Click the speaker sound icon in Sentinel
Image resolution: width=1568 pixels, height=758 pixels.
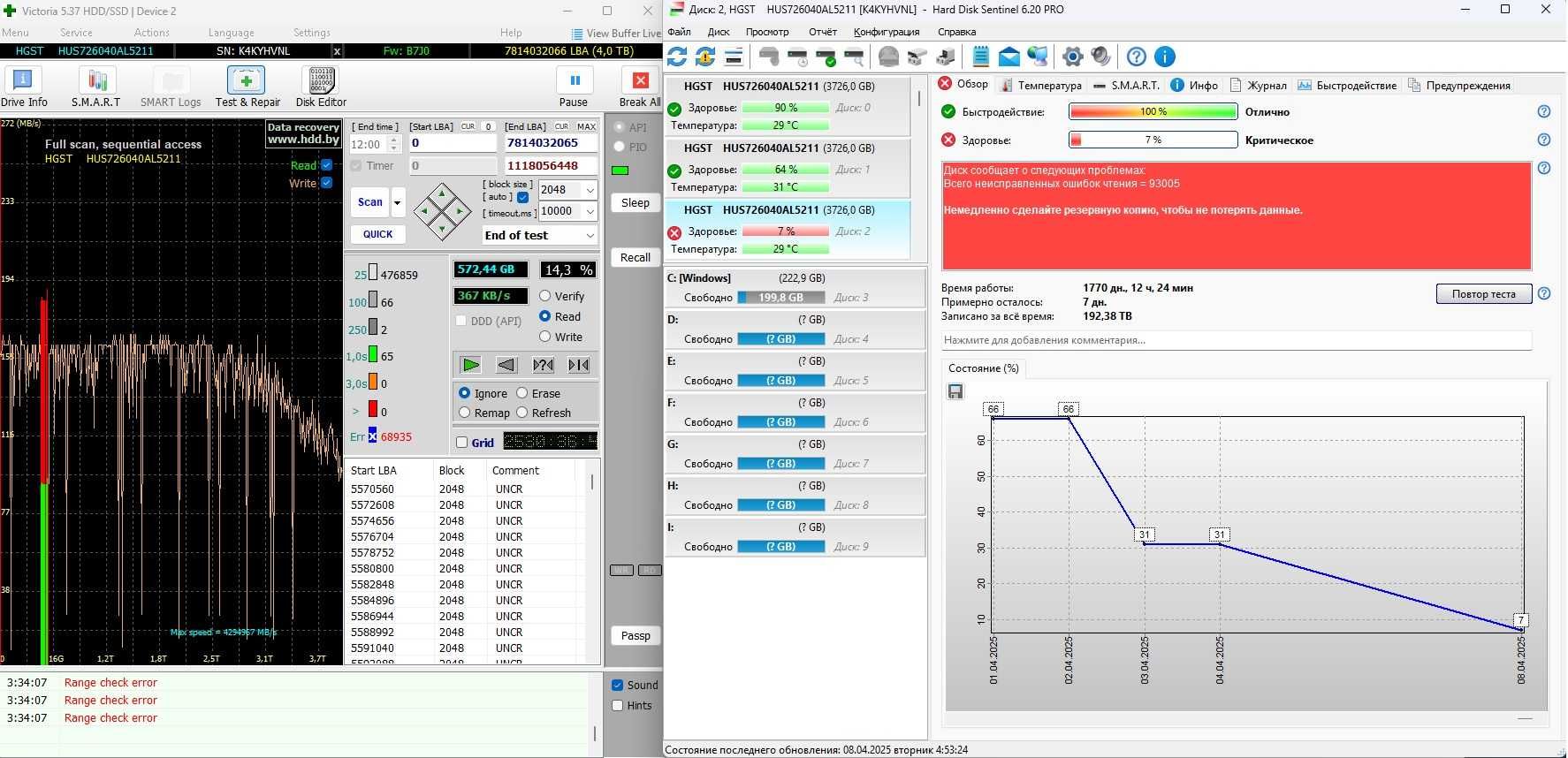[1101, 57]
